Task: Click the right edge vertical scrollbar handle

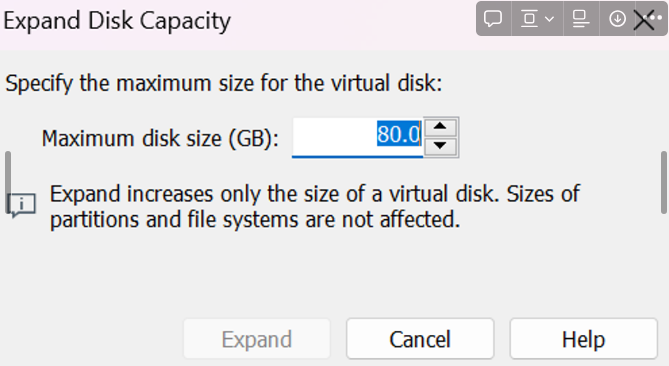Action: coord(663,182)
